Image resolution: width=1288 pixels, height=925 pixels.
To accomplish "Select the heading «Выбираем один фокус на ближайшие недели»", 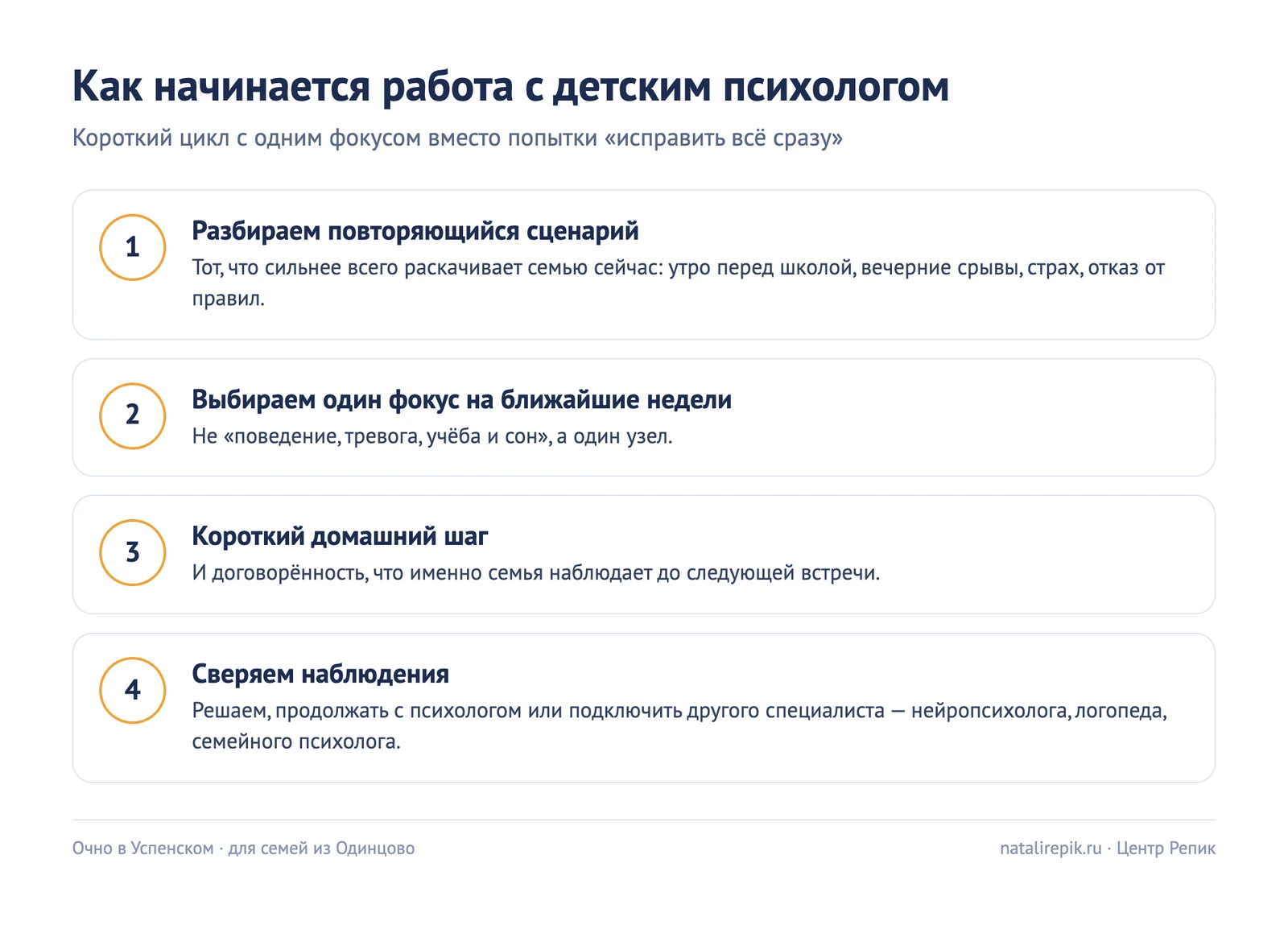I will [x=461, y=399].
